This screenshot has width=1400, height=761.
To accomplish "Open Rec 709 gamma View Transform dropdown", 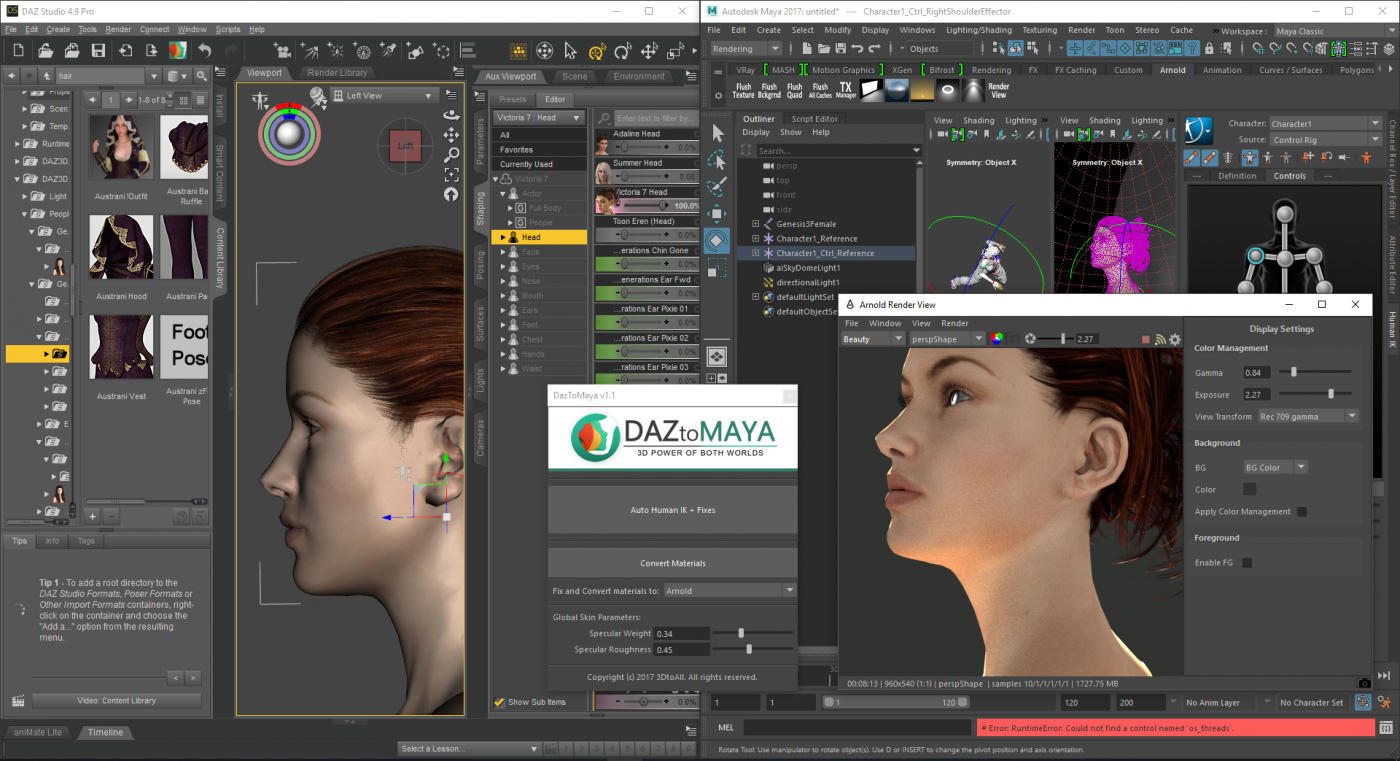I will 1308,417.
